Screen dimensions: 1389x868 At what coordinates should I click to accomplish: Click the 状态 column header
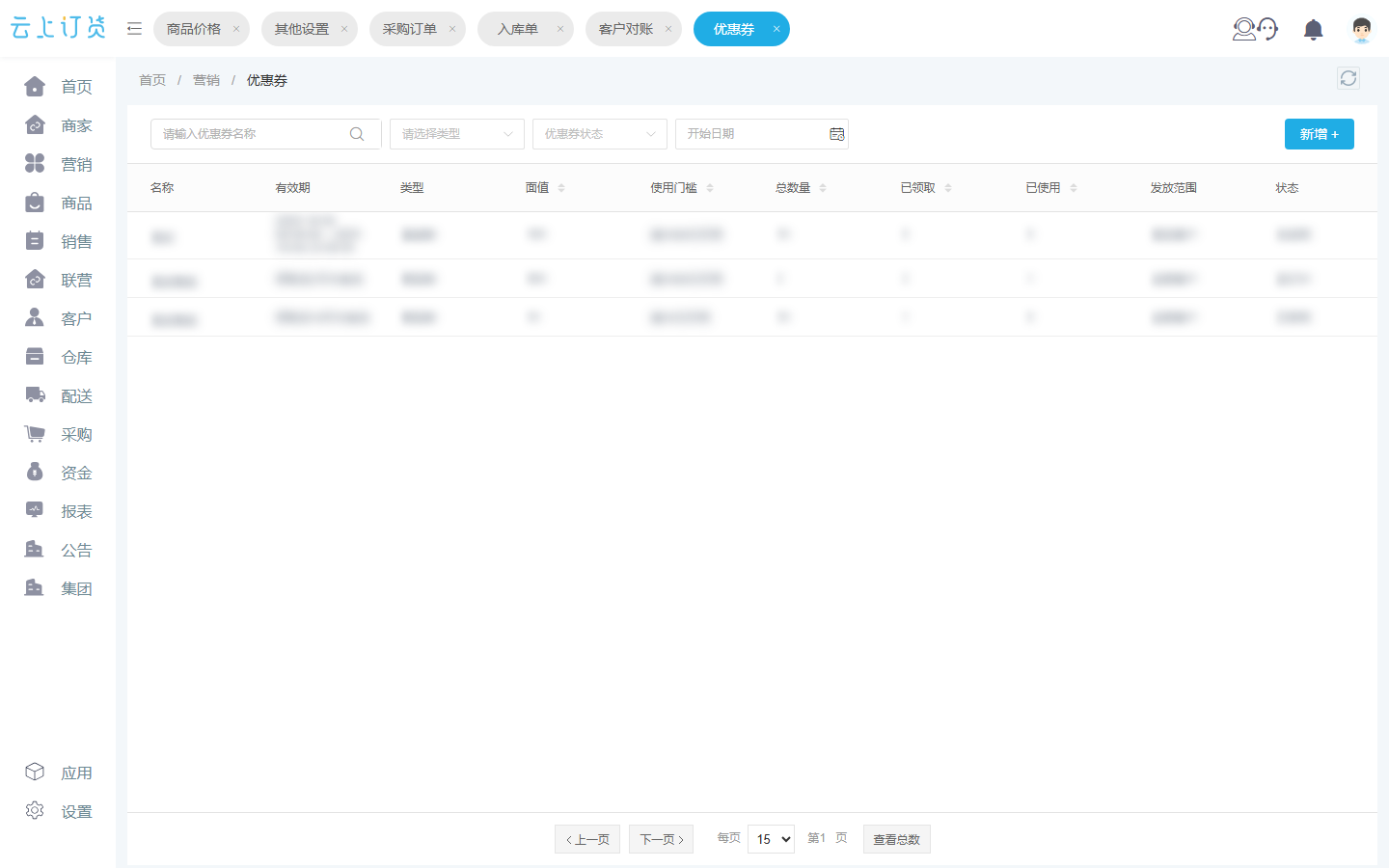tap(1287, 188)
